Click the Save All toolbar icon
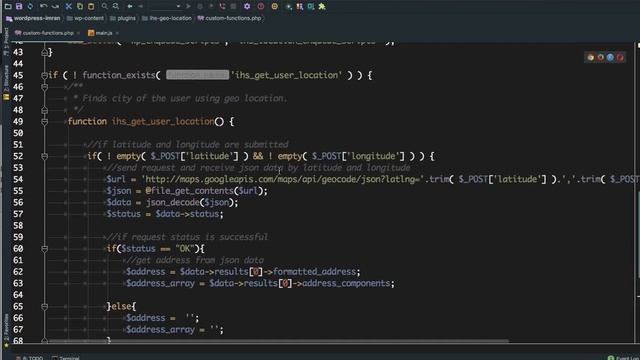This screenshot has width=640, height=360. coord(19,6)
